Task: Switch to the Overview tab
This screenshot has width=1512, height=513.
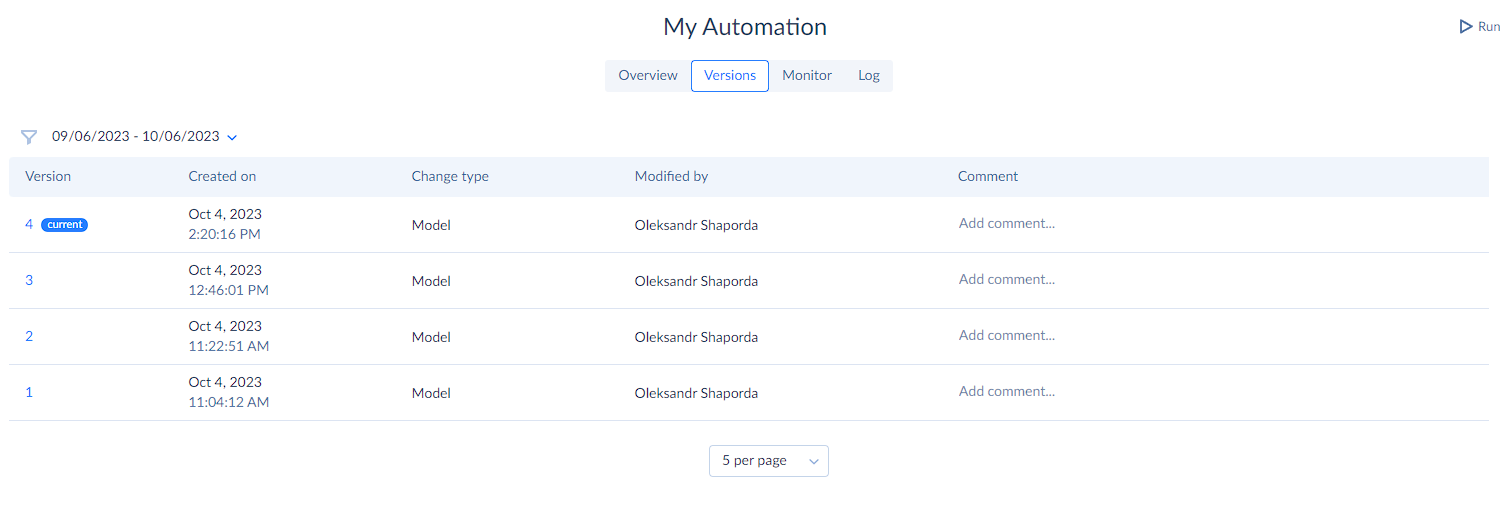Action: [648, 76]
